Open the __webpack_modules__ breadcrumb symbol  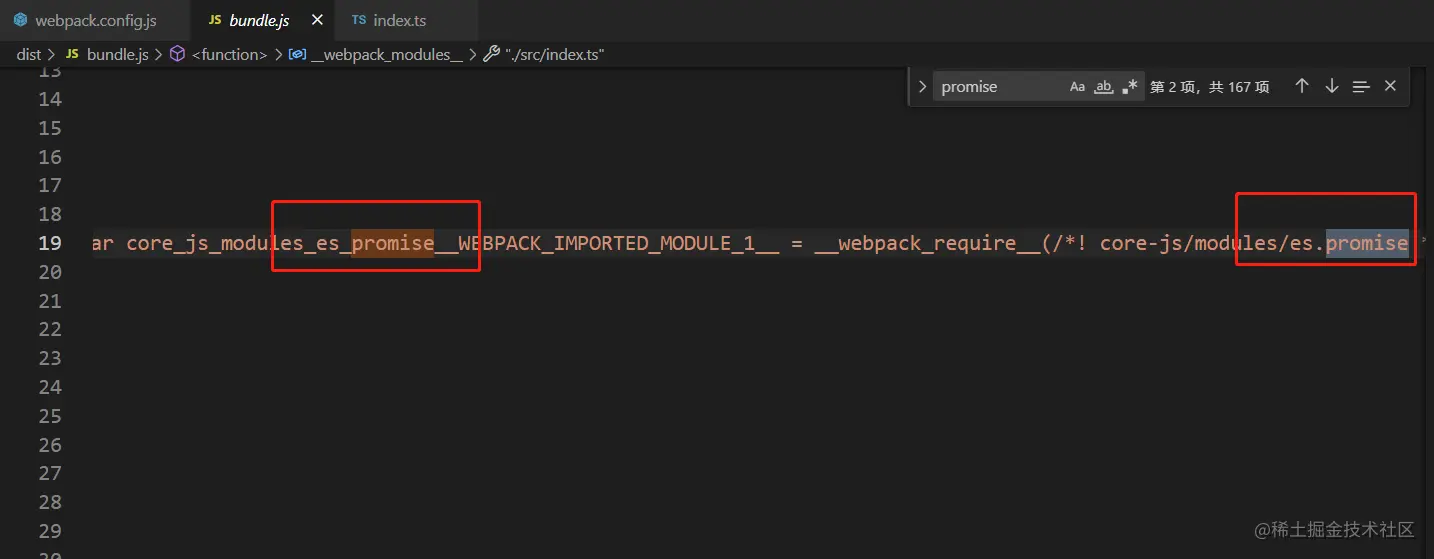pyautogui.click(x=375, y=54)
